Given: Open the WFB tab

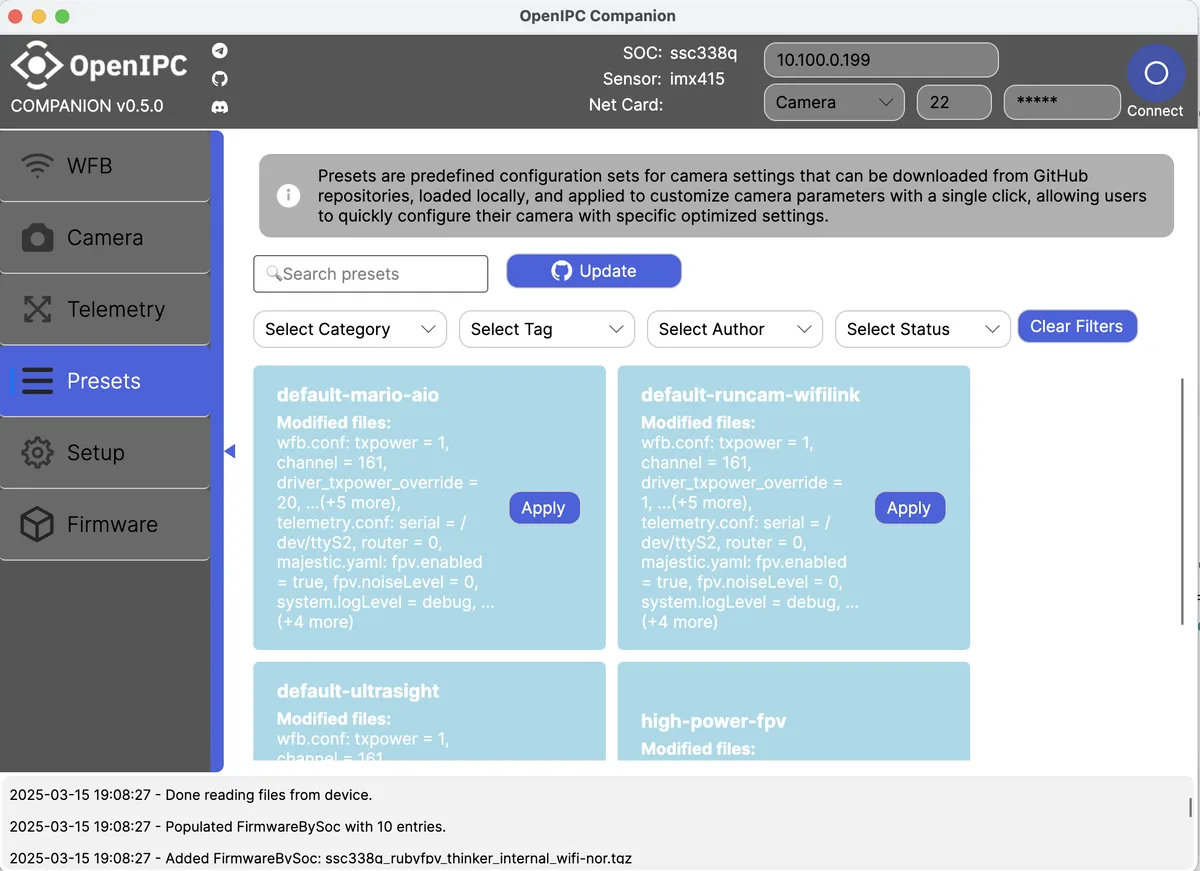Looking at the screenshot, I should click(x=105, y=166).
